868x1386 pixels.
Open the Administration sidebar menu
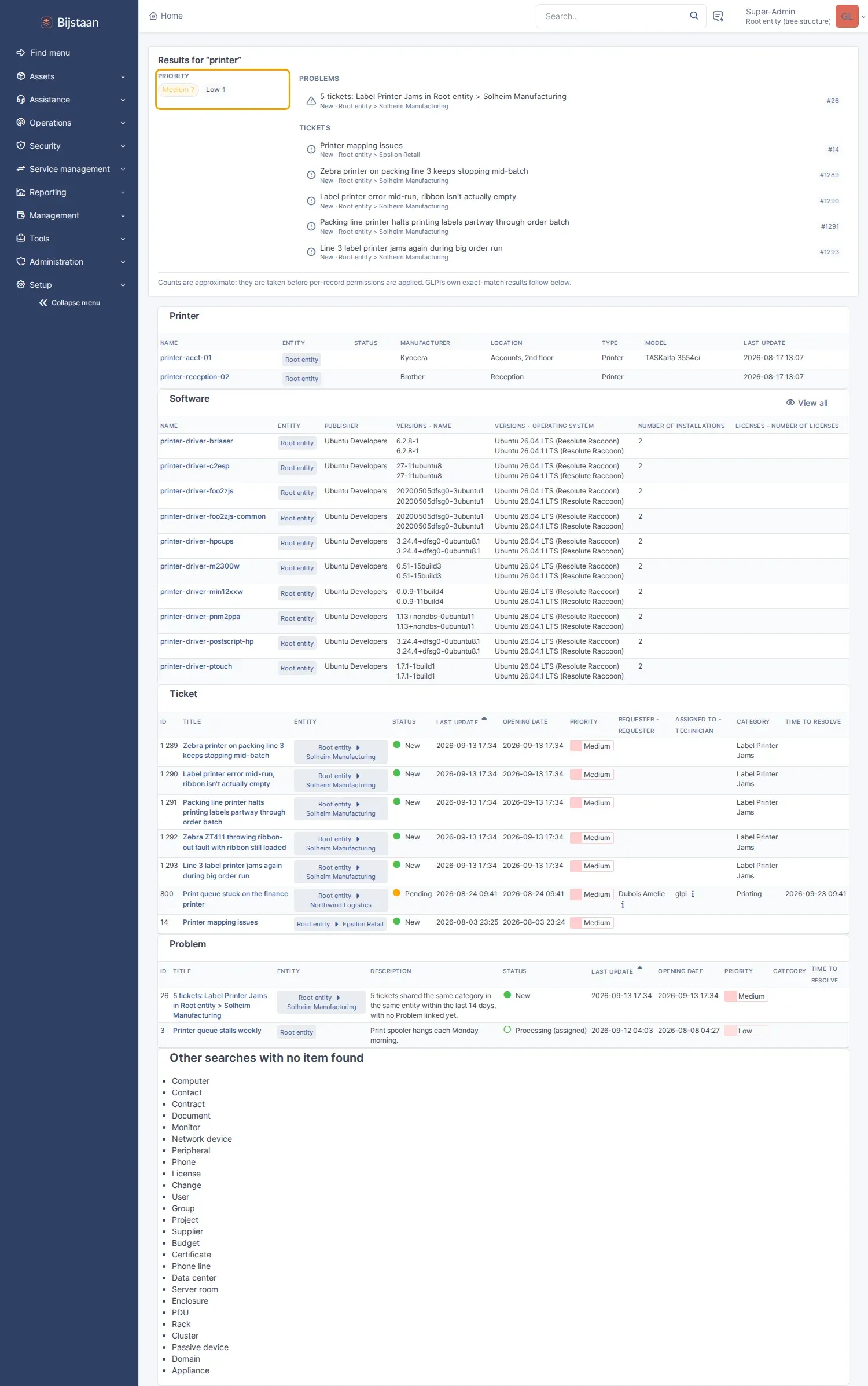pos(69,262)
